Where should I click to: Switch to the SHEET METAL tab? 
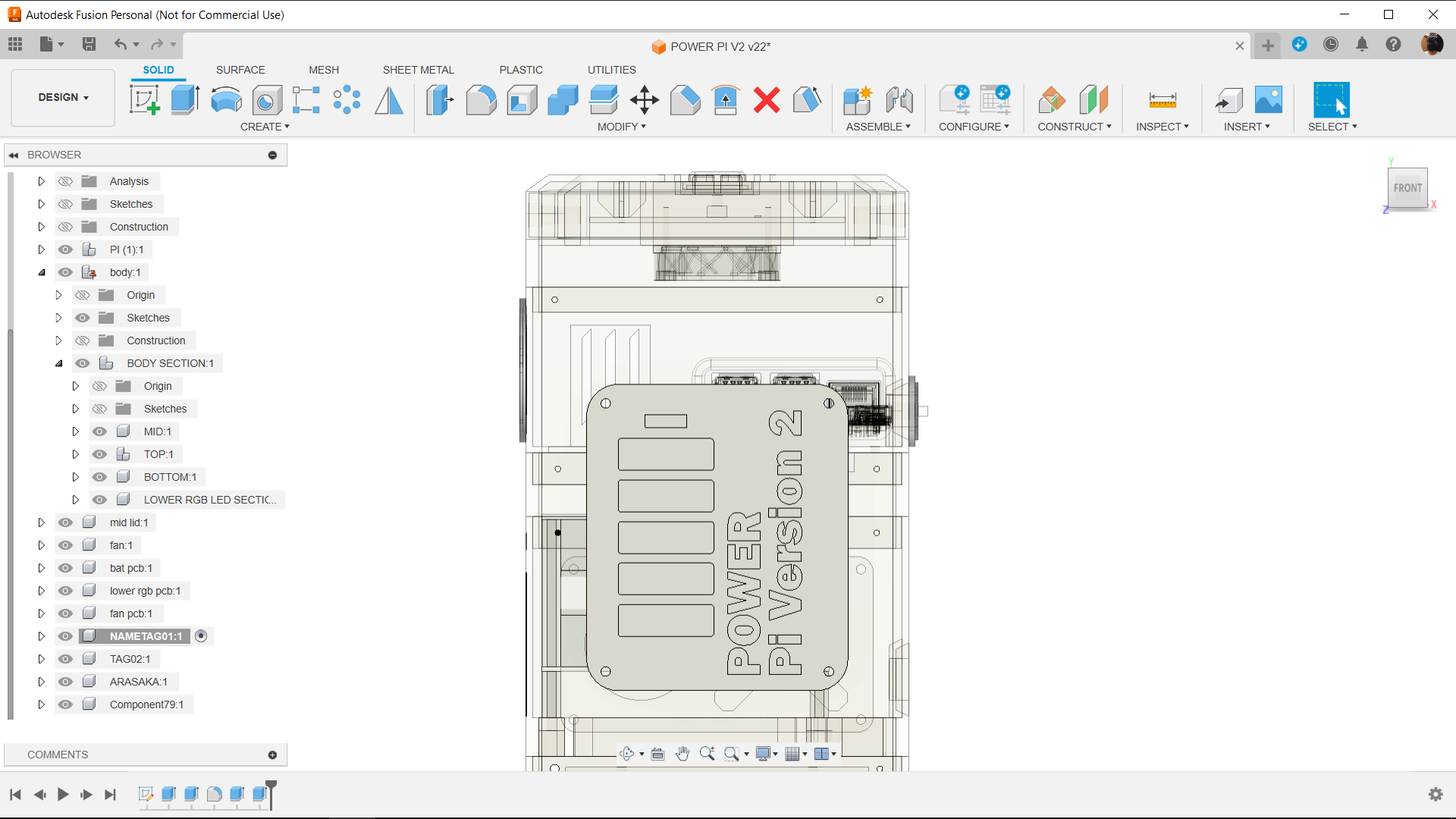[x=418, y=70]
